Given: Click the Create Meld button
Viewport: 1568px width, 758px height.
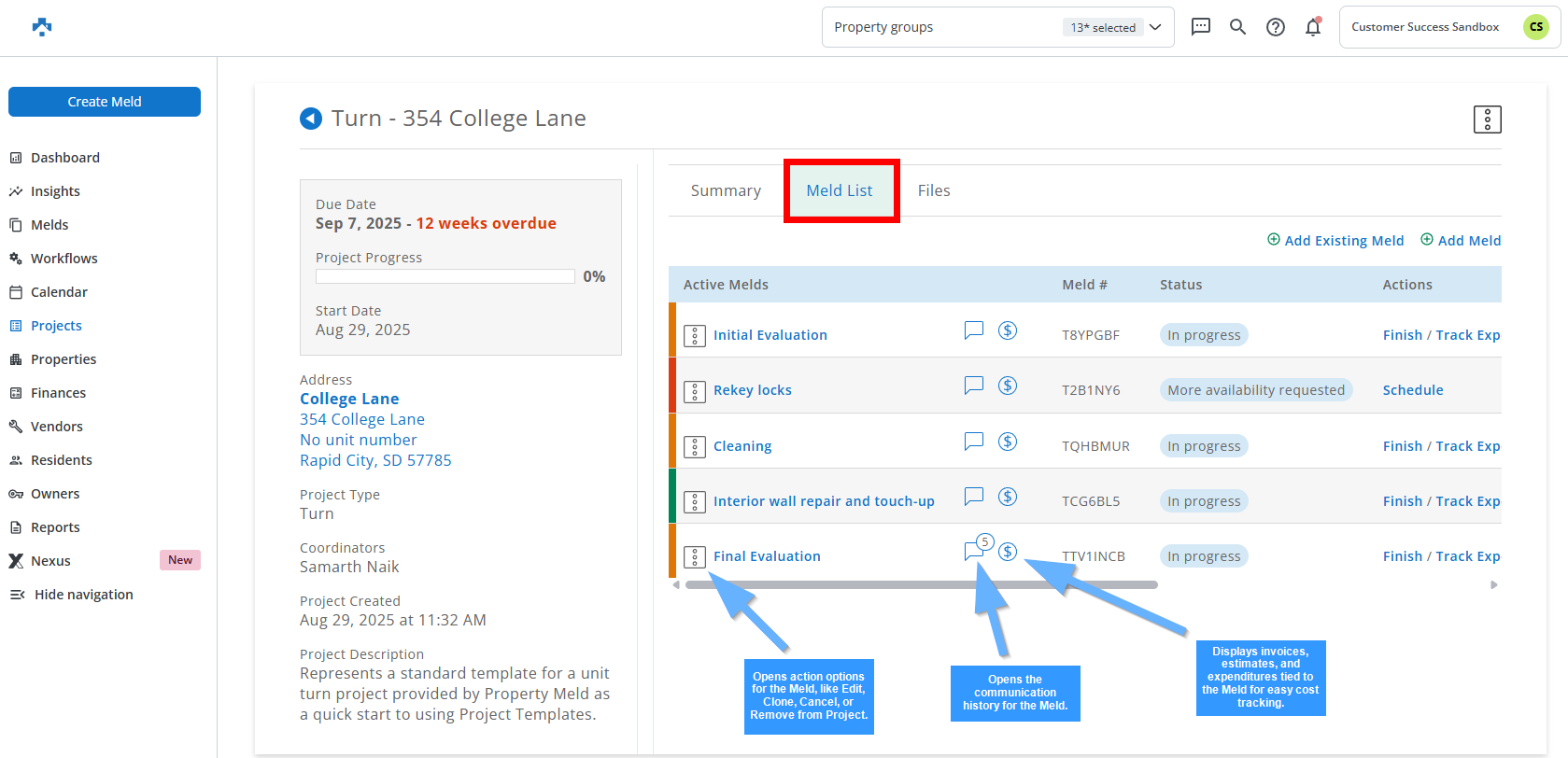Looking at the screenshot, I should (105, 102).
